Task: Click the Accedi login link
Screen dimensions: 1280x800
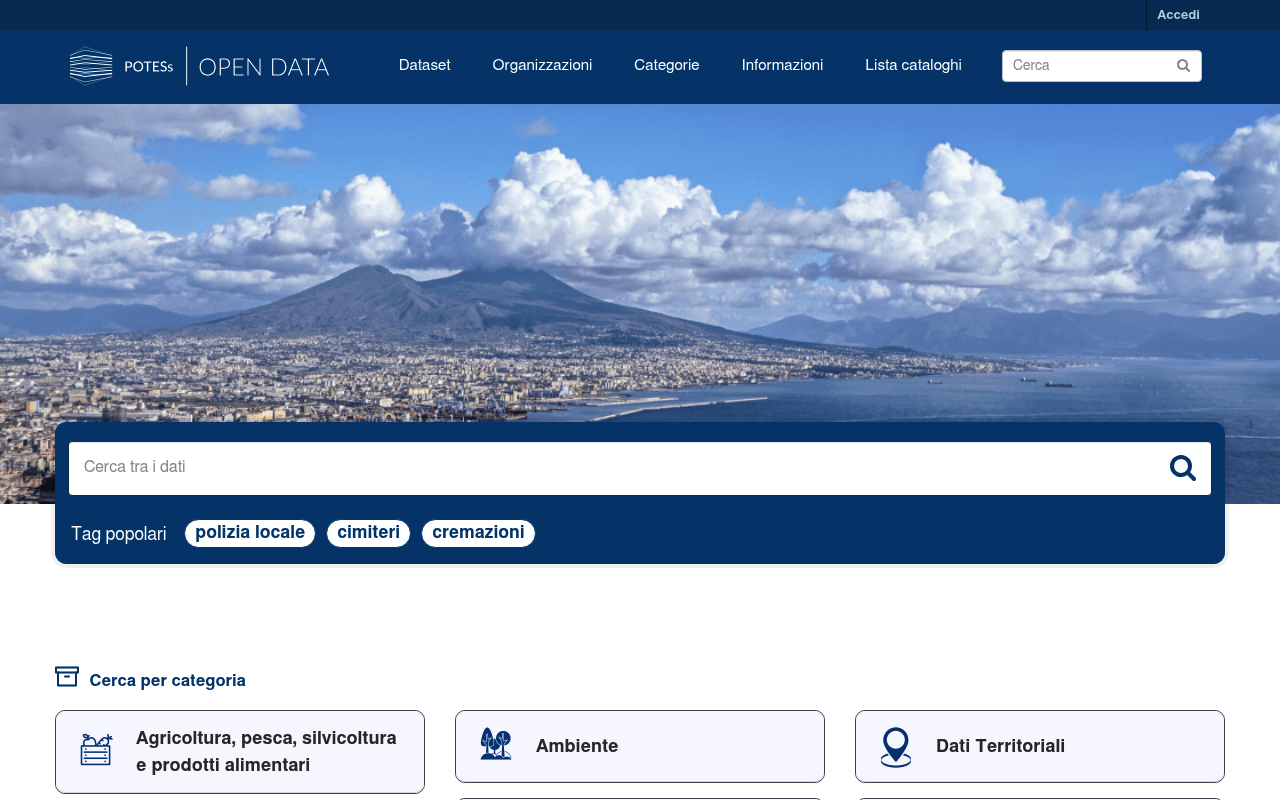Action: 1178,15
